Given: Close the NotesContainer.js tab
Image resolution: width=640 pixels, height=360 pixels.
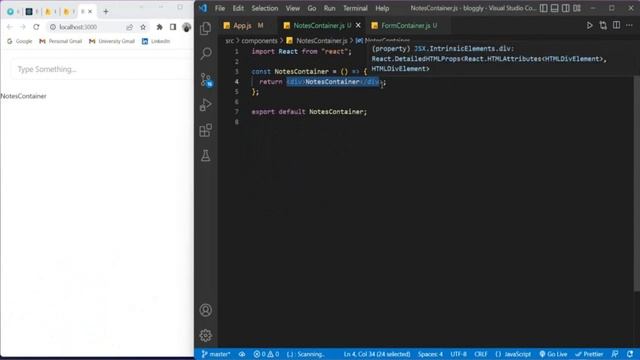Looking at the screenshot, I should coord(358,25).
